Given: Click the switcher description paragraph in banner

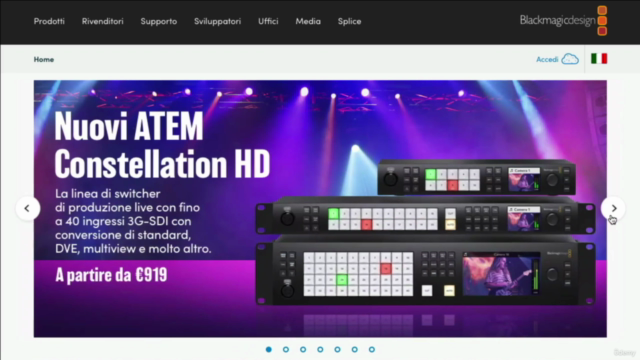Looking at the screenshot, I should 133,221.
